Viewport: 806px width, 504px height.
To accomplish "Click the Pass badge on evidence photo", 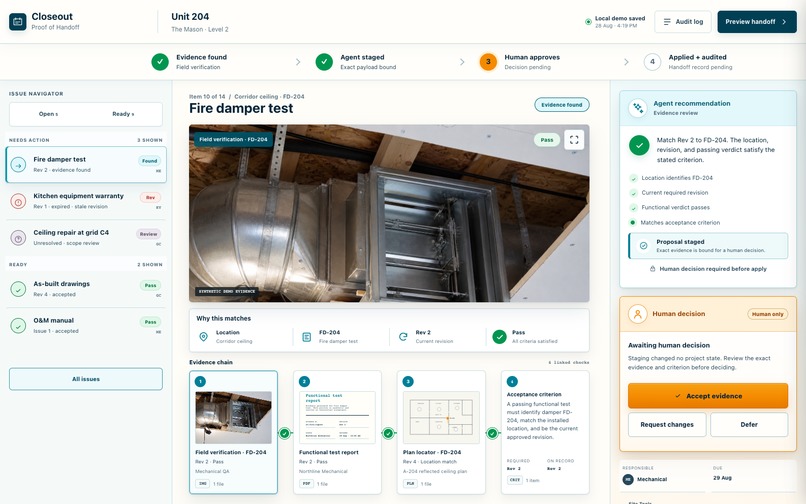I will click(x=547, y=140).
